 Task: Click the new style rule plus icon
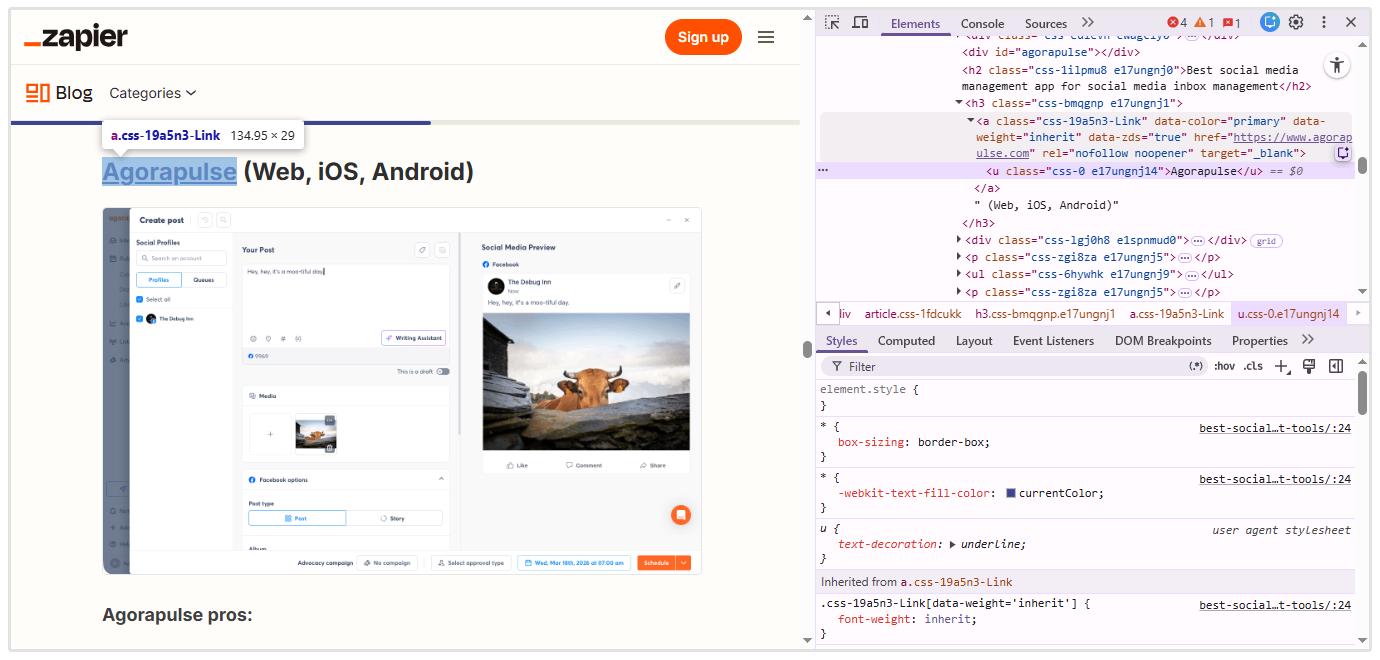click(1282, 367)
